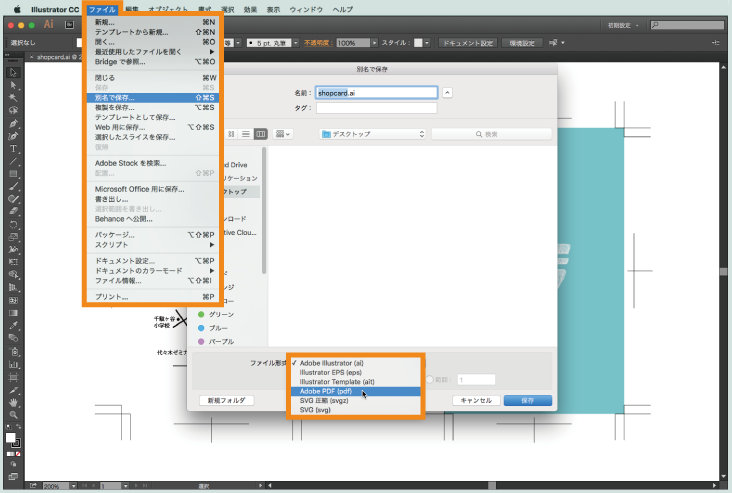Screen dimensions: 732x493
Task: Expand the ドキュメントのカラーモード submenu
Action: click(153, 271)
